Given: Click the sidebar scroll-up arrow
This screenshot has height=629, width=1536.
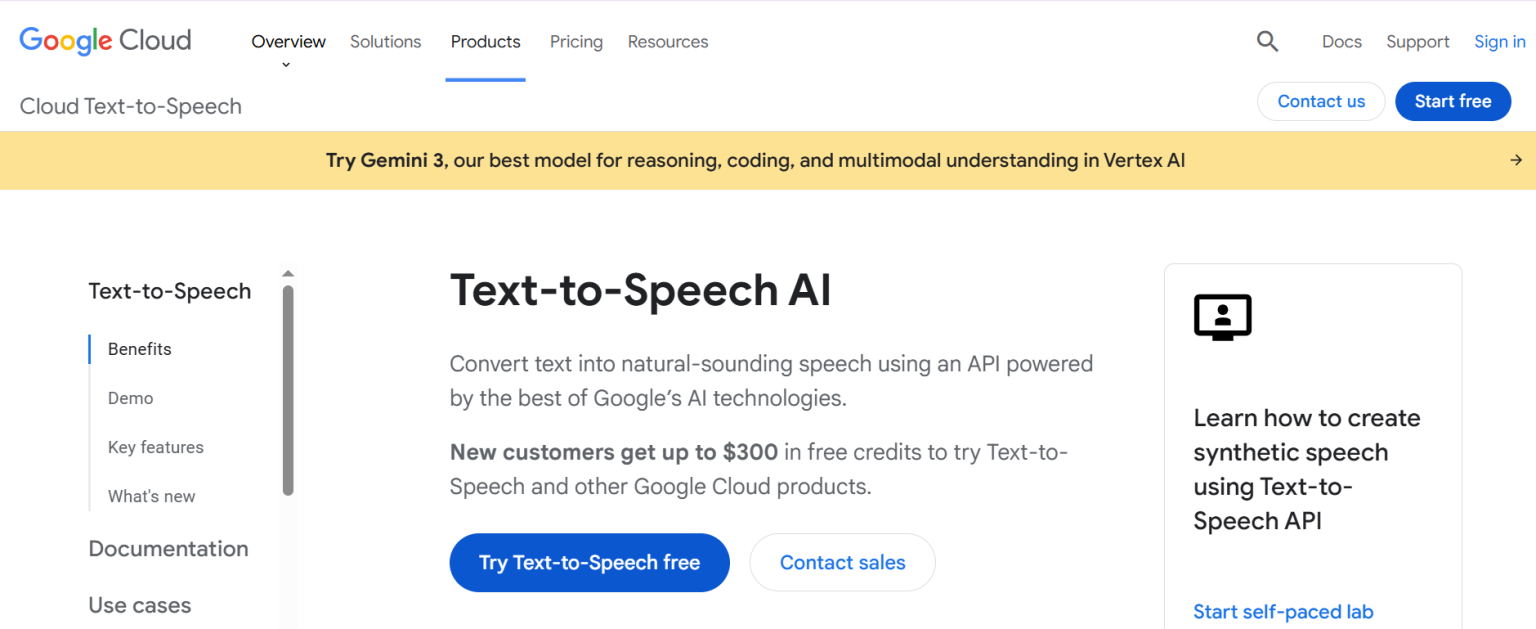Looking at the screenshot, I should 288,273.
